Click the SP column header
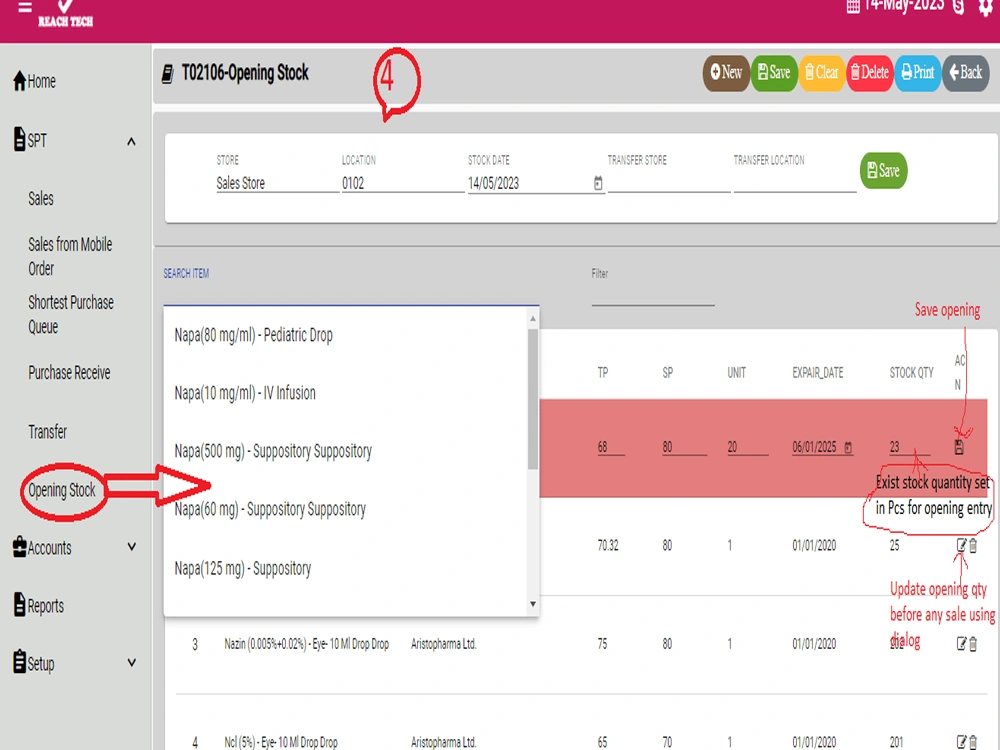This screenshot has height=750, width=1000. point(668,372)
